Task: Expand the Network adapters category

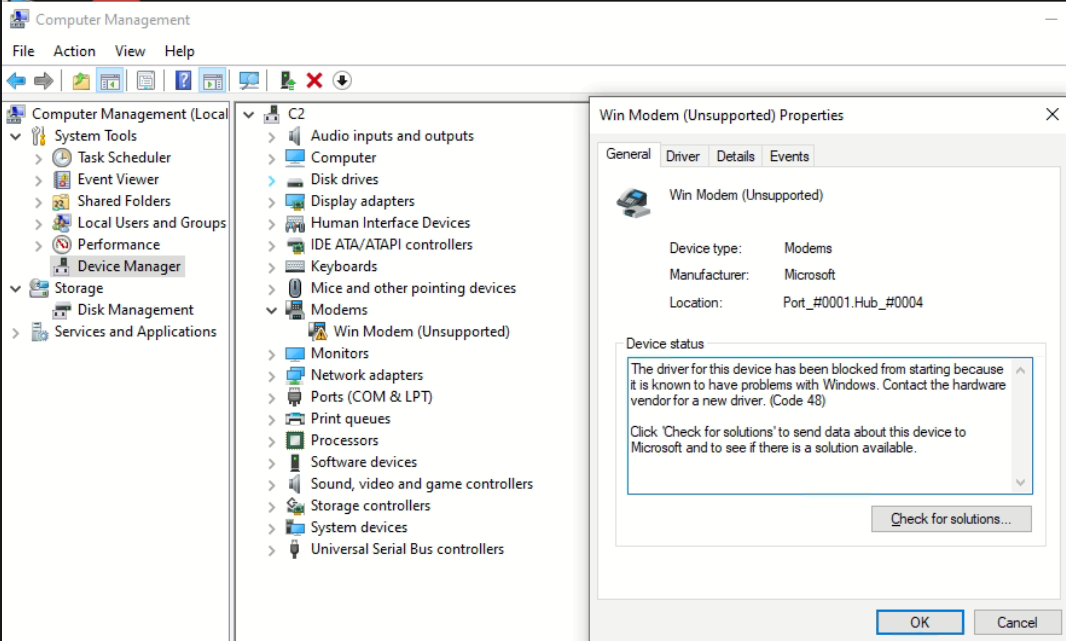Action: pyautogui.click(x=271, y=376)
